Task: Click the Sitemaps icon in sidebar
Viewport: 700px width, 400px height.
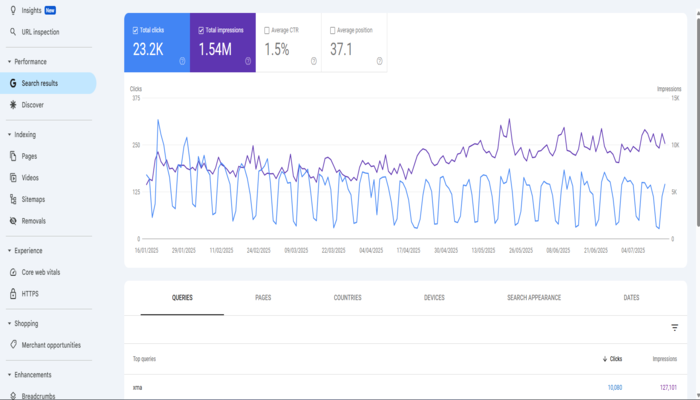Action: click(x=12, y=200)
